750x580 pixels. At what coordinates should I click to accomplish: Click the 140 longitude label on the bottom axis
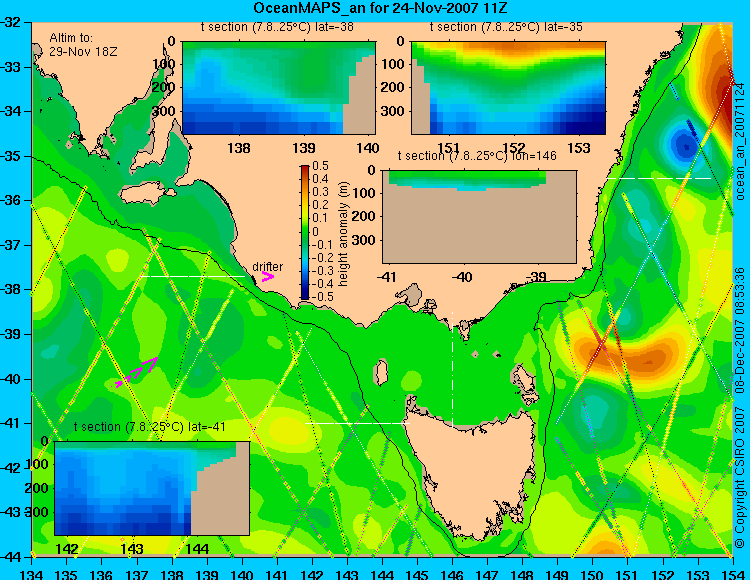tap(242, 574)
